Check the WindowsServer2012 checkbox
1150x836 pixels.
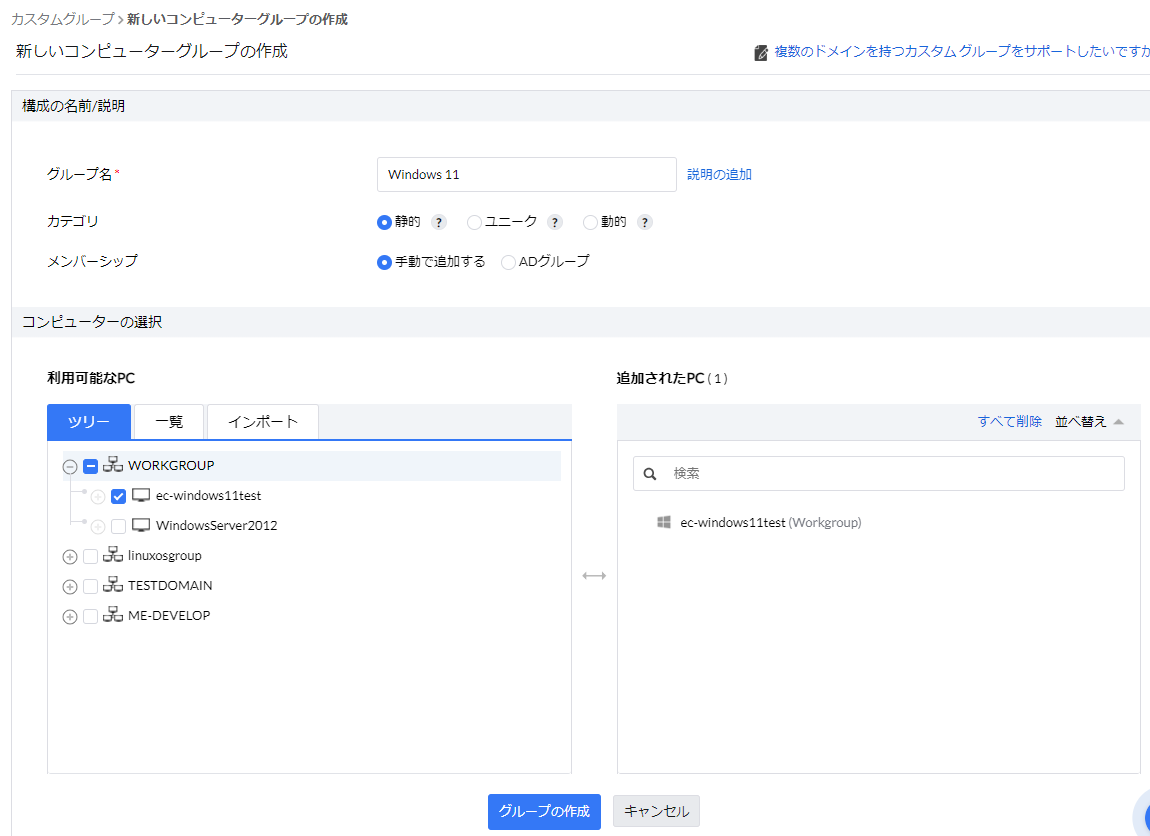[119, 526]
